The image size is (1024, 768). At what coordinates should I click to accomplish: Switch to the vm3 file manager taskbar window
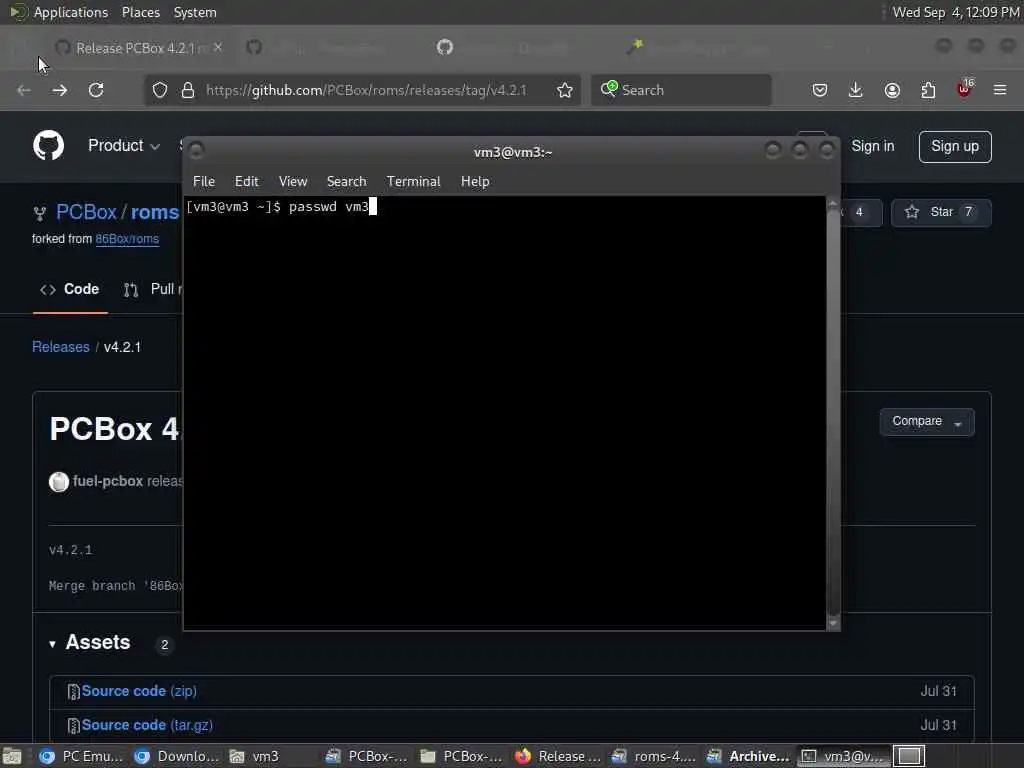[x=271, y=756]
